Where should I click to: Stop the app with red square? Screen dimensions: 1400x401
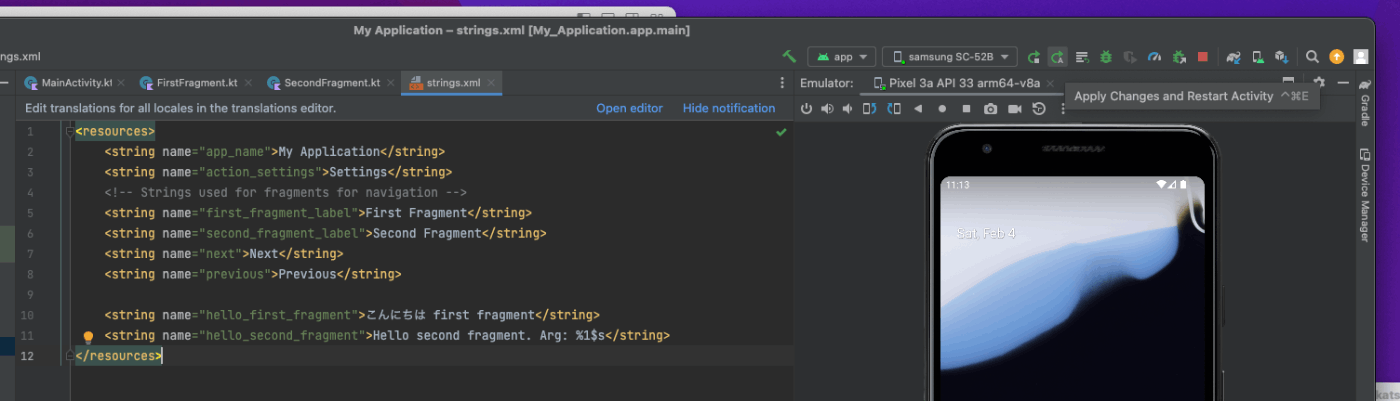point(1203,57)
